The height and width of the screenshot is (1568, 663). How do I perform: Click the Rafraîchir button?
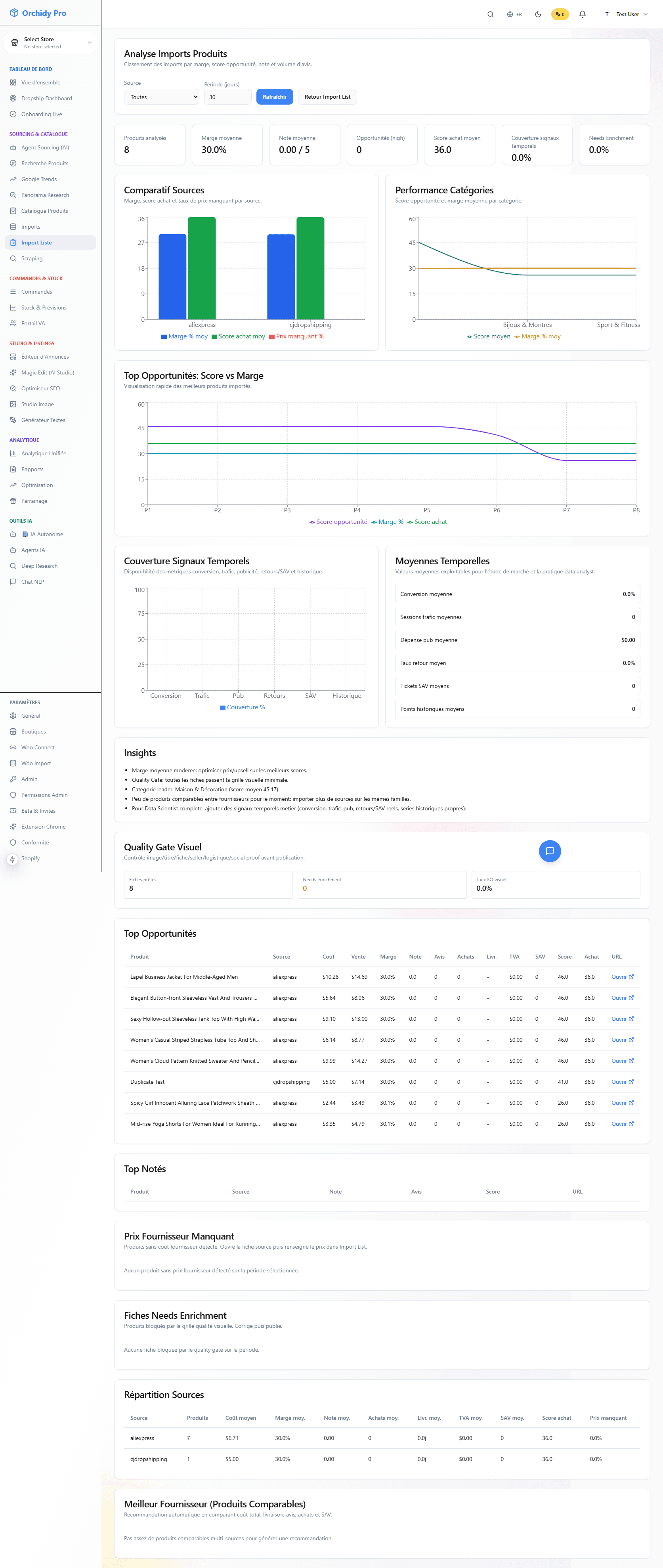pyautogui.click(x=275, y=97)
